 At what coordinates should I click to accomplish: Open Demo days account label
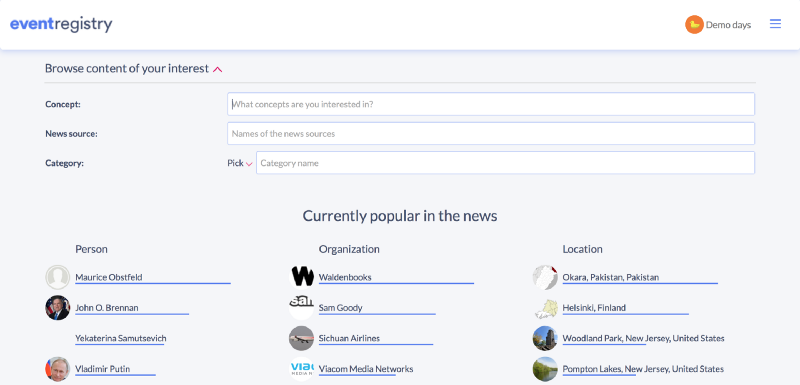click(728, 25)
